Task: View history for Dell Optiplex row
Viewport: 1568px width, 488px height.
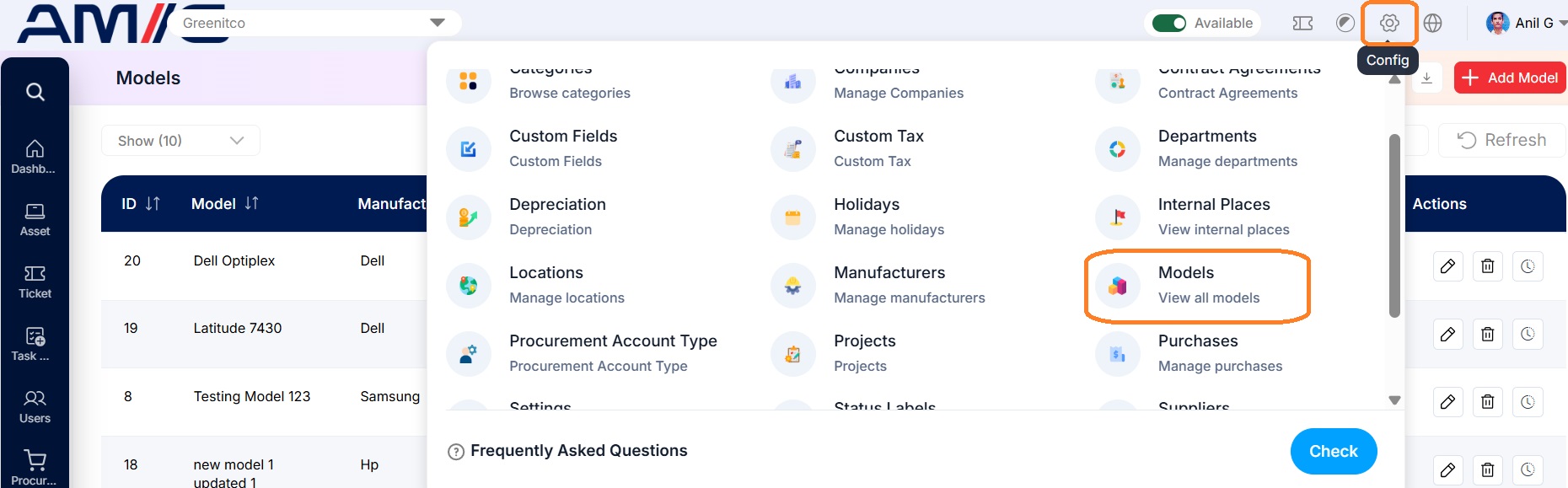Action: pos(1528,266)
